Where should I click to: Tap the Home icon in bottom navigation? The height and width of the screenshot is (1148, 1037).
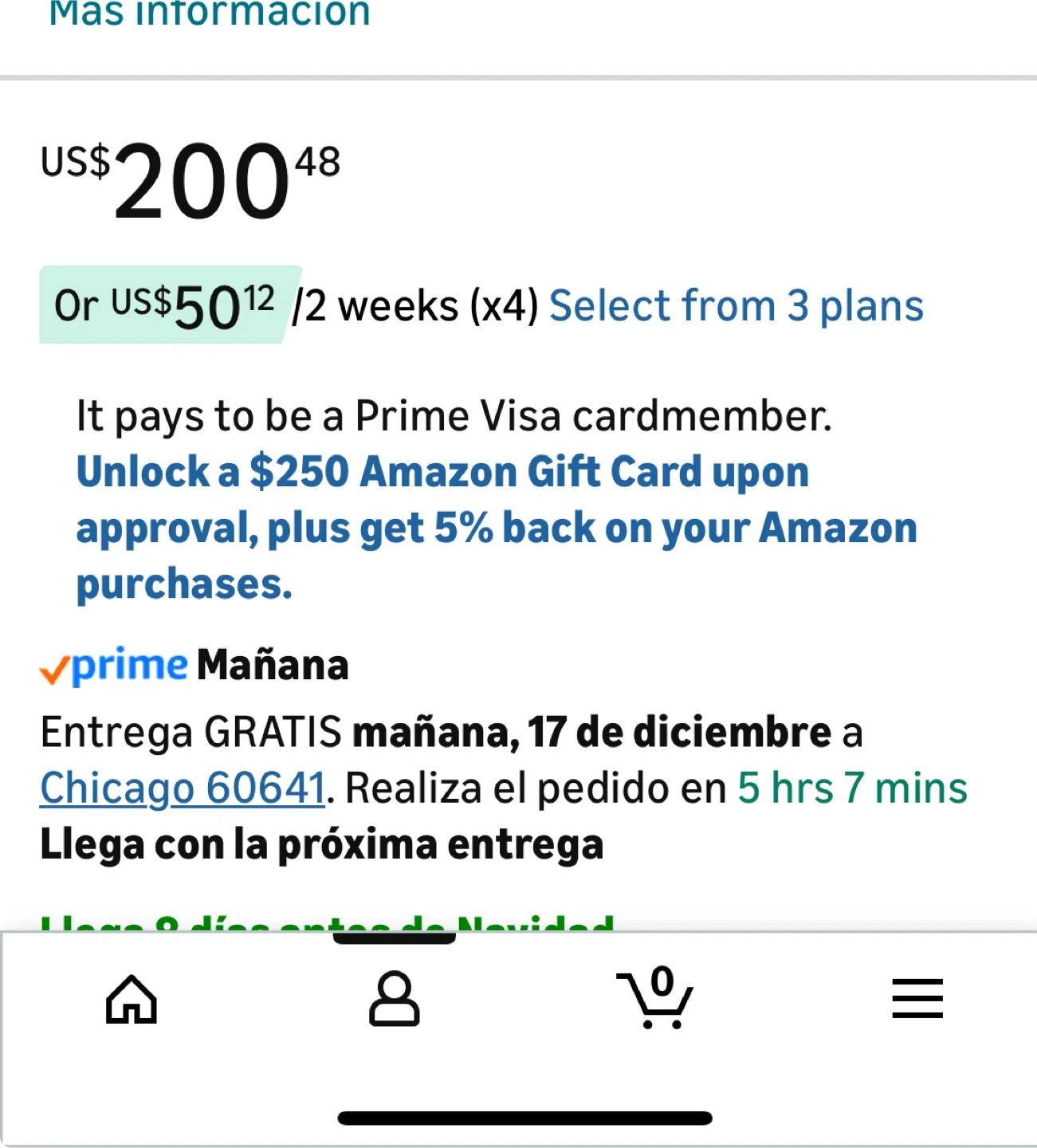pyautogui.click(x=132, y=999)
